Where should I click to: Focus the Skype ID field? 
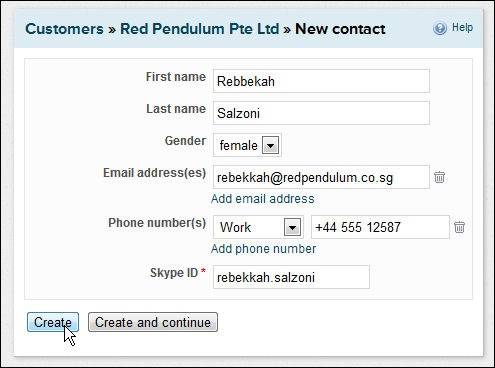pos(291,277)
